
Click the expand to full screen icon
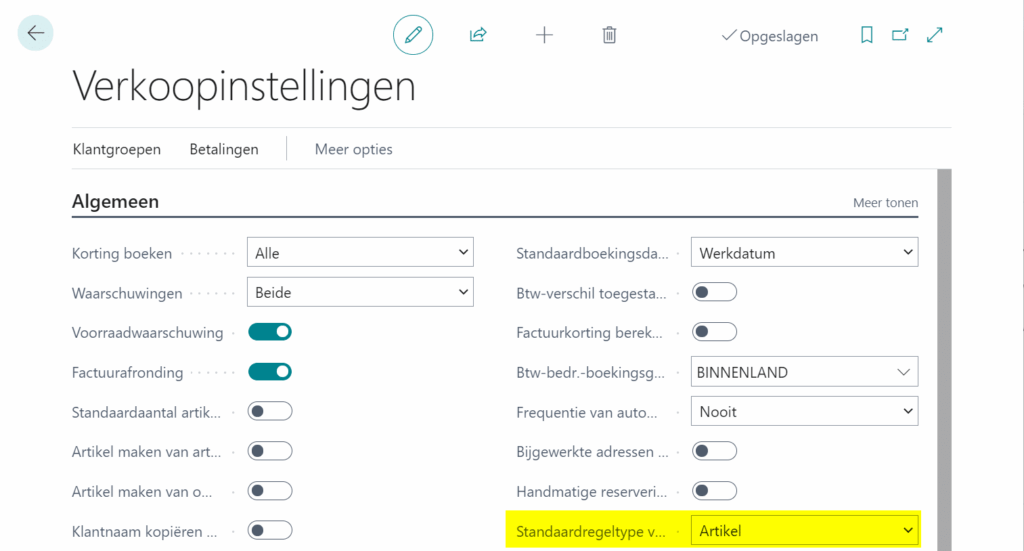pyautogui.click(x=935, y=35)
